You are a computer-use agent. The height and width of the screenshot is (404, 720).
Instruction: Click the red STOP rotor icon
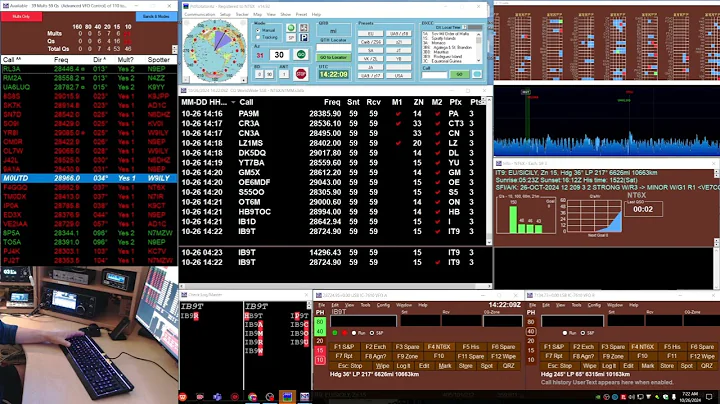pyautogui.click(x=301, y=73)
